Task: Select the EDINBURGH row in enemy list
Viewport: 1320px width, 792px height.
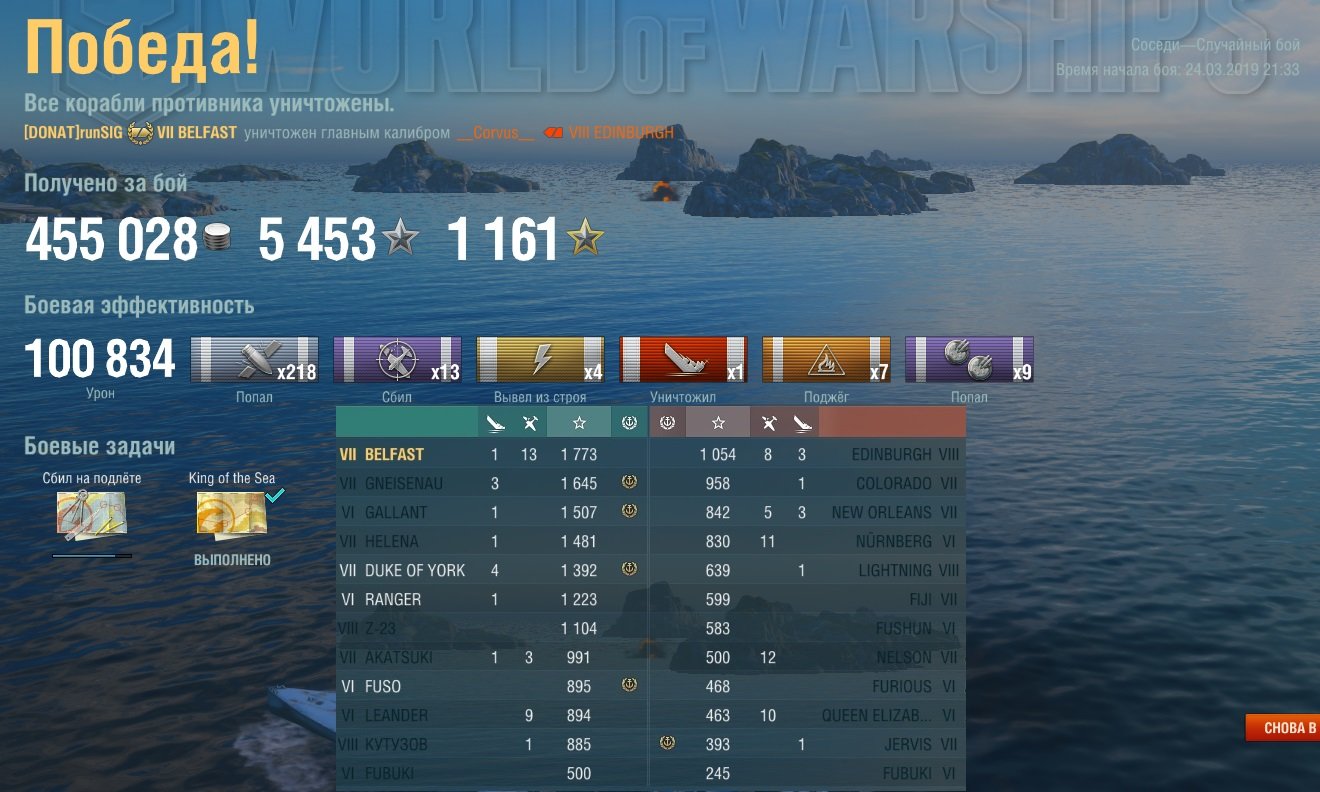Action: click(808, 454)
